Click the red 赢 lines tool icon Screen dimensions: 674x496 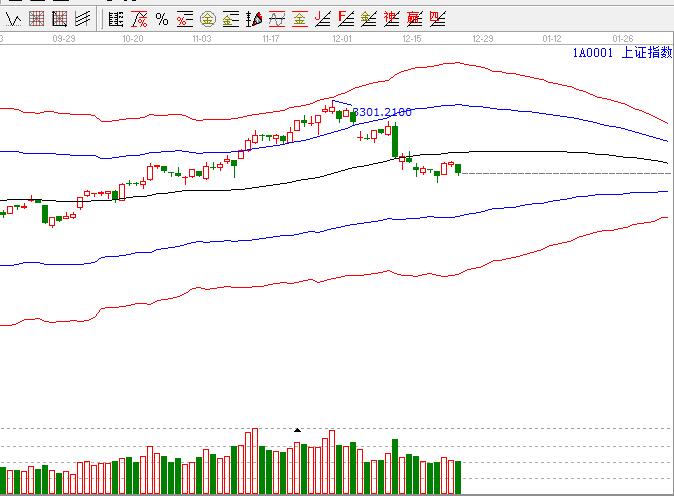[x=414, y=18]
